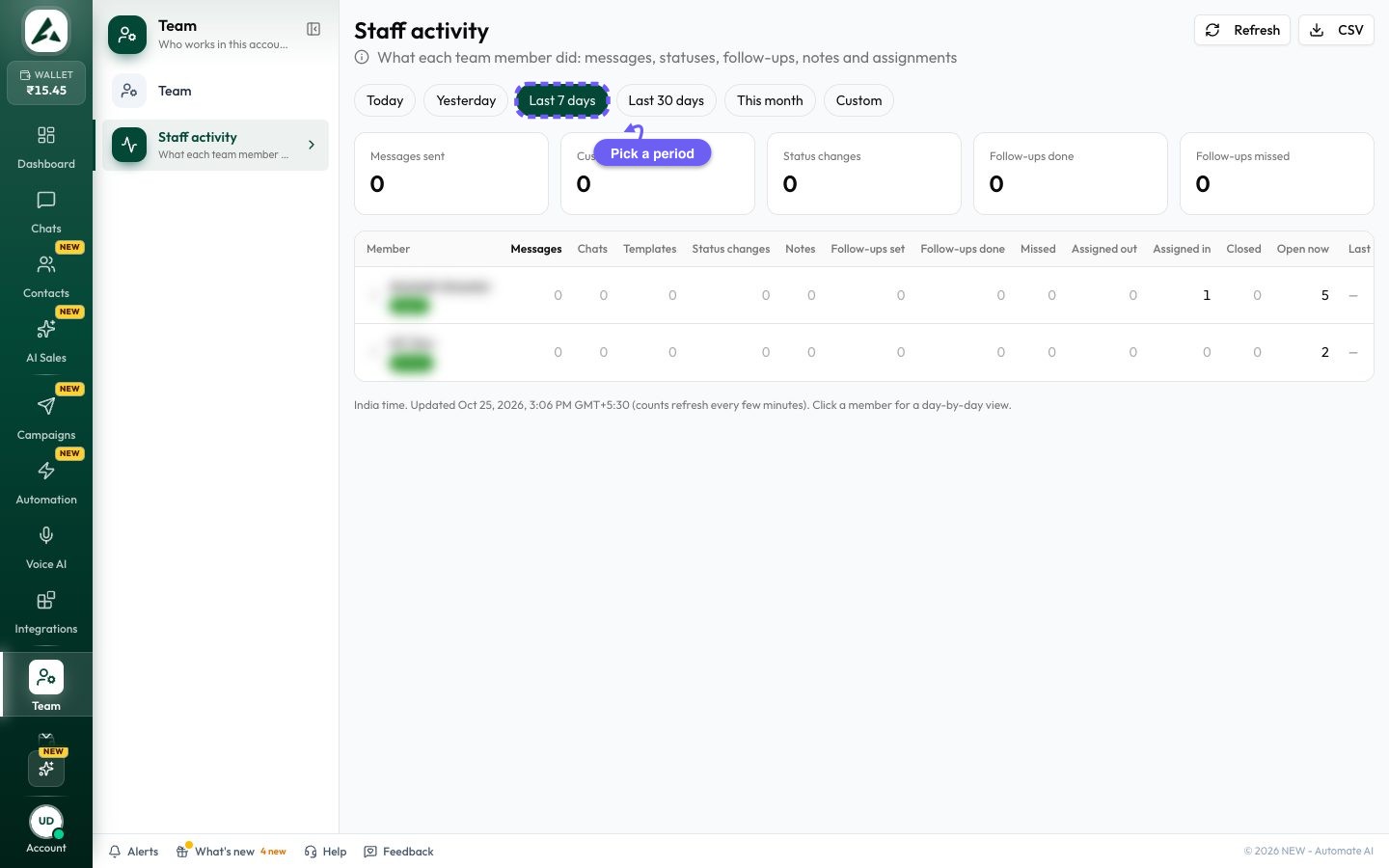Open the Integrations page

coord(46,612)
